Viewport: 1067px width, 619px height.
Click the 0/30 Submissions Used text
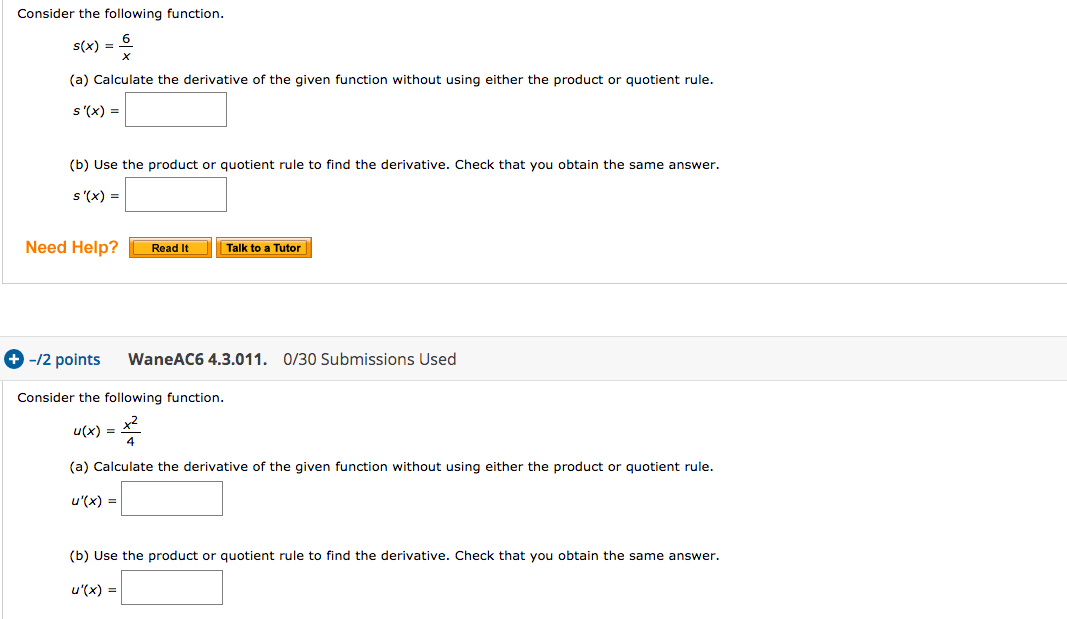pos(370,359)
